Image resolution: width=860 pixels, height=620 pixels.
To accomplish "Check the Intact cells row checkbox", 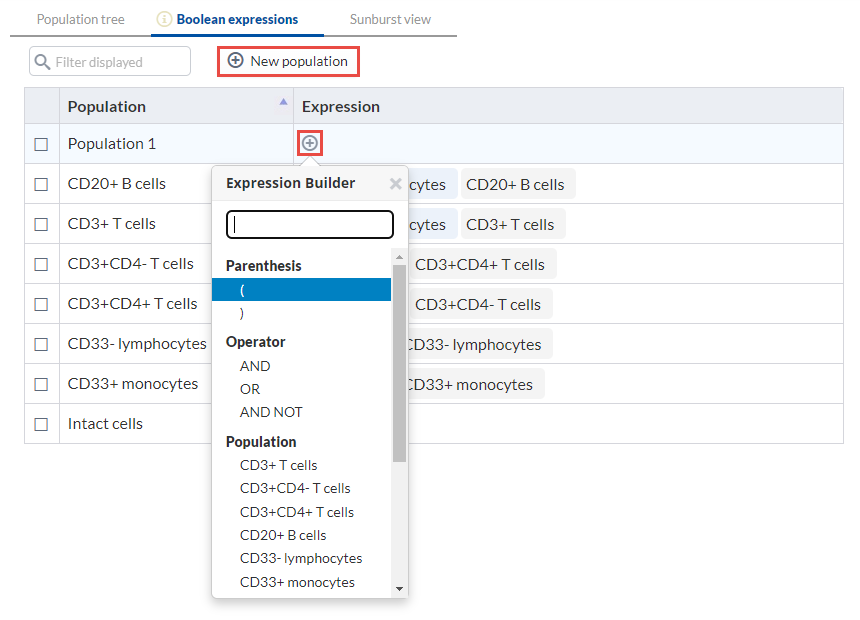I will coord(41,424).
